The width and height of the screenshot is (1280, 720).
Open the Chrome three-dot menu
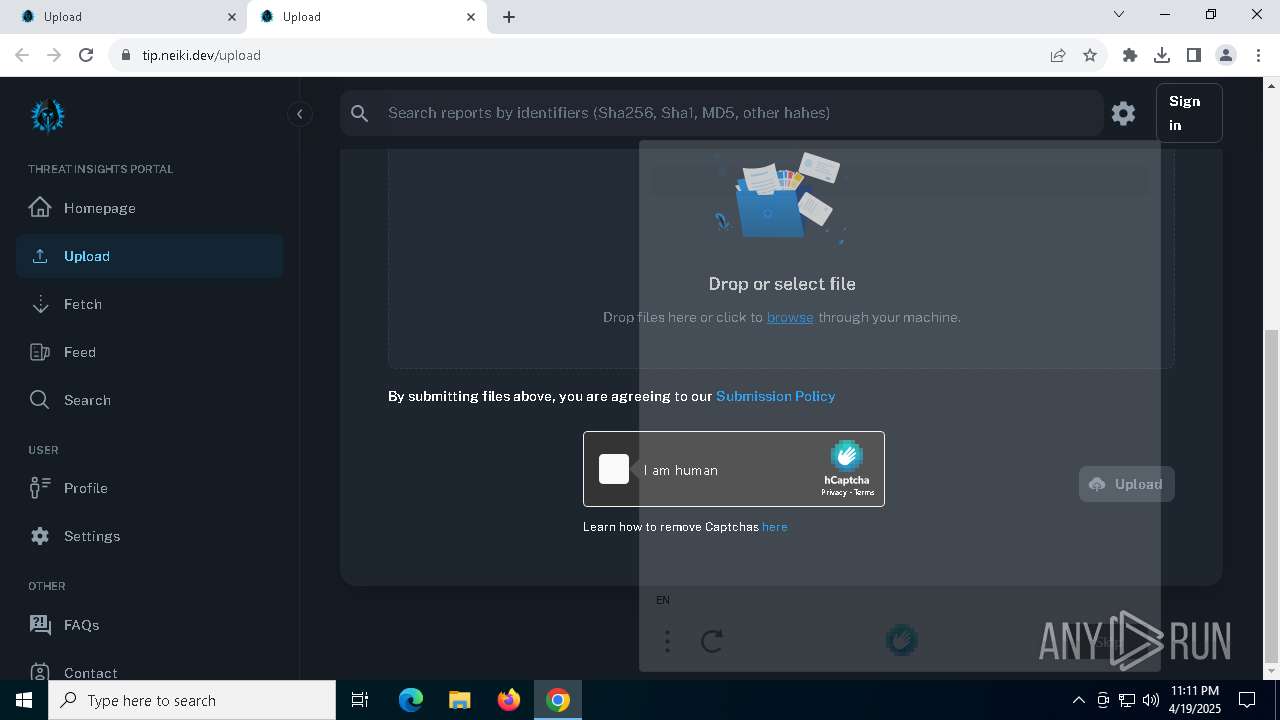point(1258,55)
